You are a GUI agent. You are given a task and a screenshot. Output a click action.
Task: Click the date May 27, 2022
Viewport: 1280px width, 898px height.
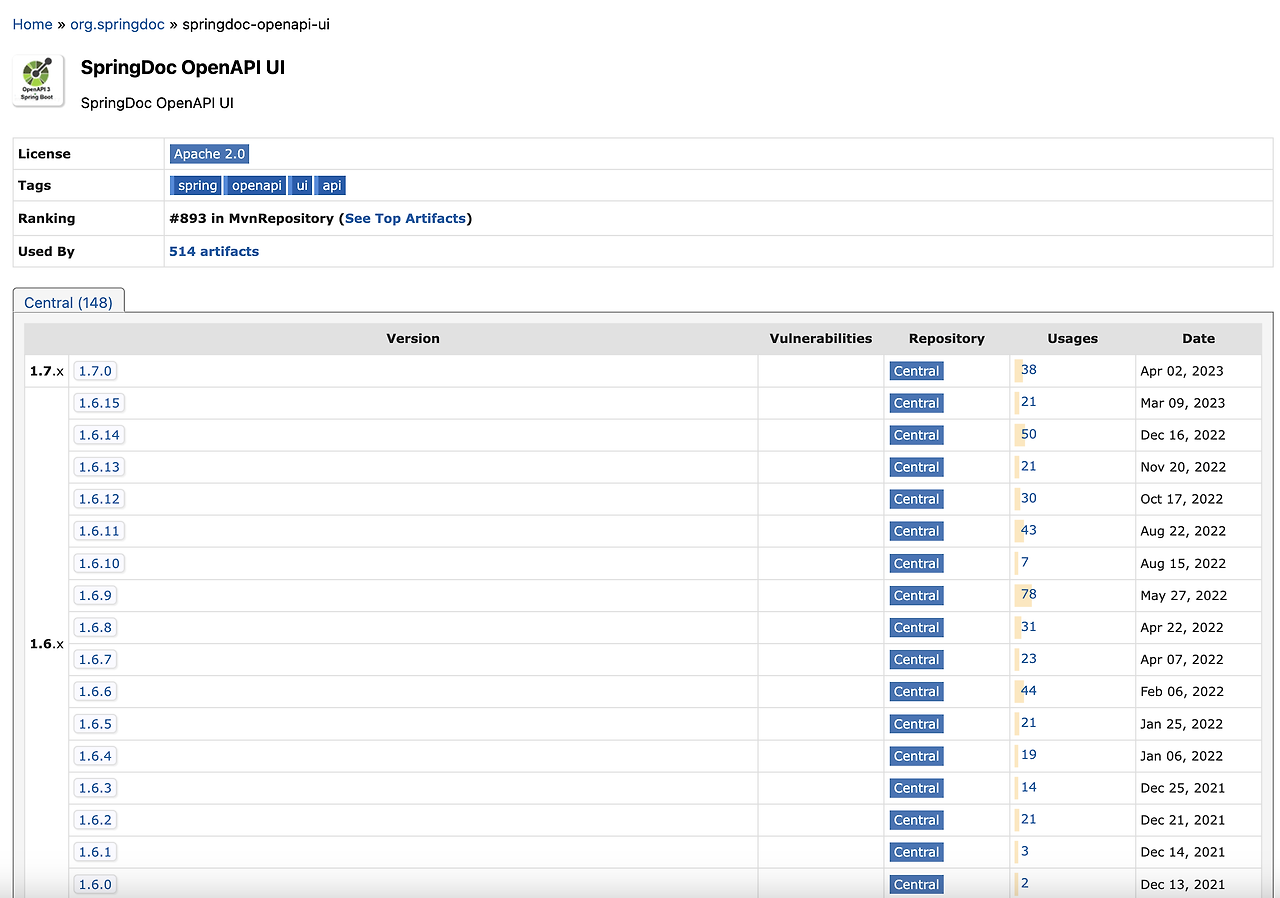1184,595
